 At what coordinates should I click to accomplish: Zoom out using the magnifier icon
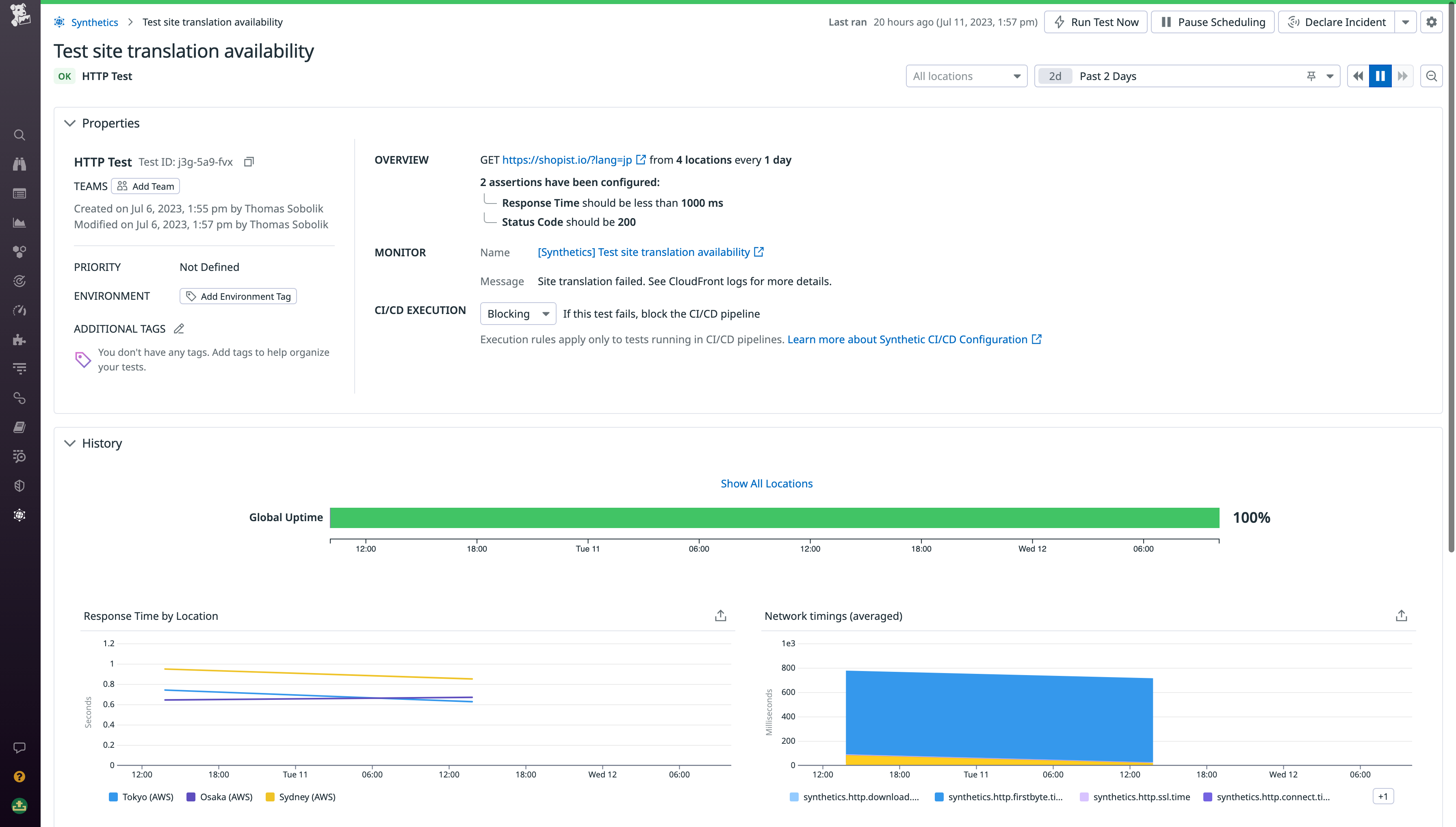click(x=1432, y=76)
